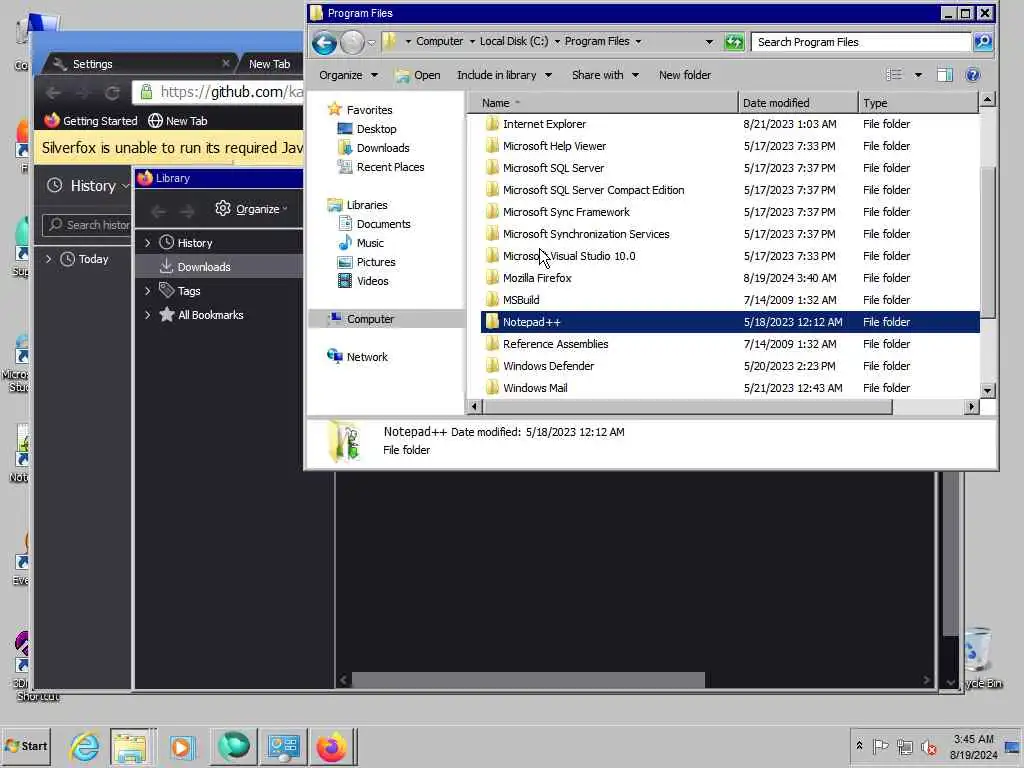Go back in Explorer navigation
Viewport: 1024px width, 768px height.
pyautogui.click(x=324, y=42)
